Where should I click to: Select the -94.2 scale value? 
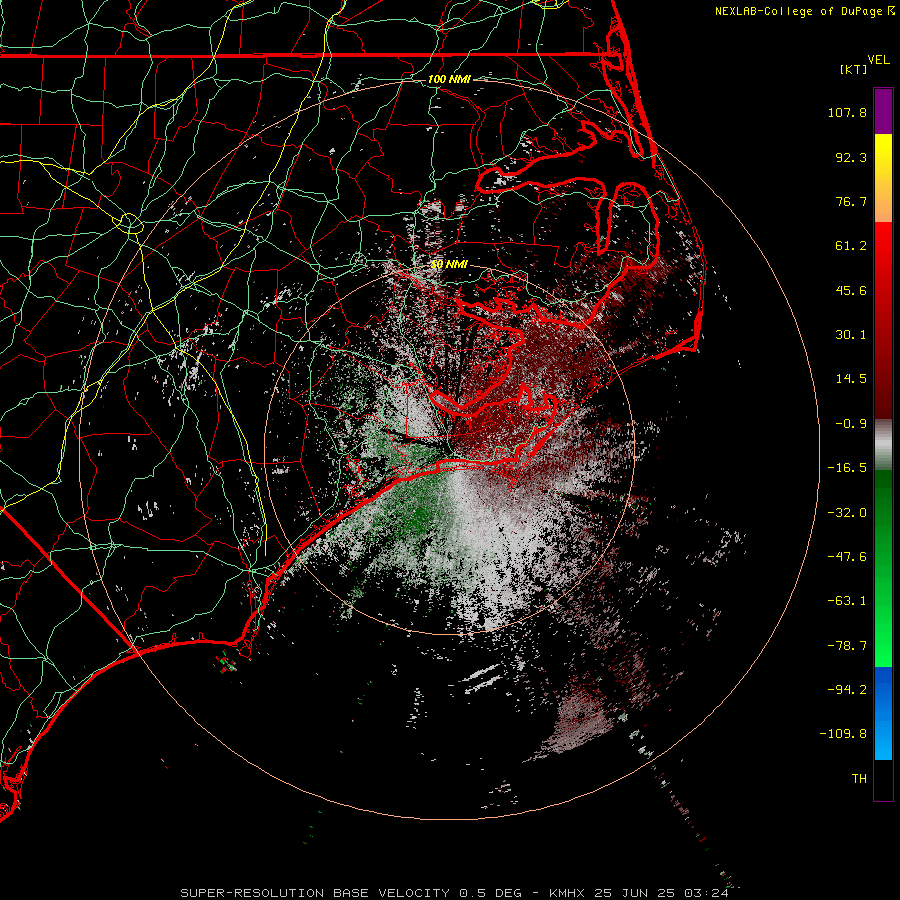[x=847, y=689]
